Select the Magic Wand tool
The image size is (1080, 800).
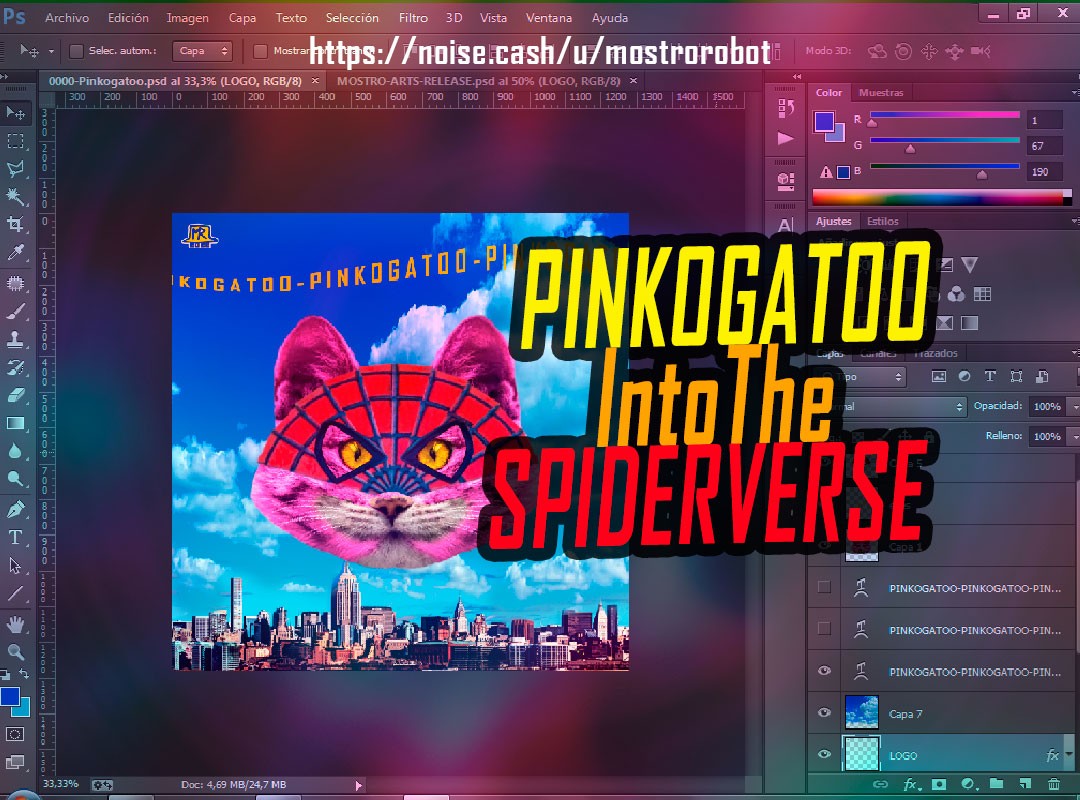coord(15,196)
